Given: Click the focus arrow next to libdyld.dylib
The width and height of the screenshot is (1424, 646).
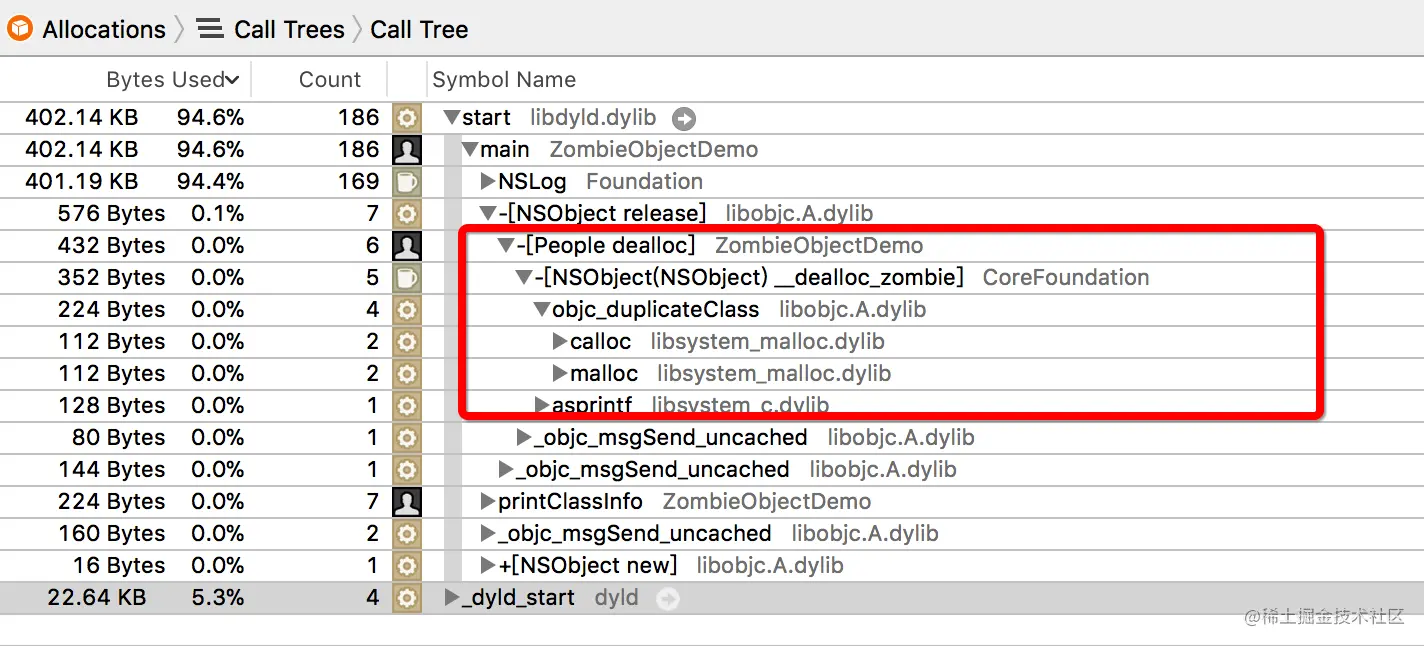Looking at the screenshot, I should tap(684, 118).
